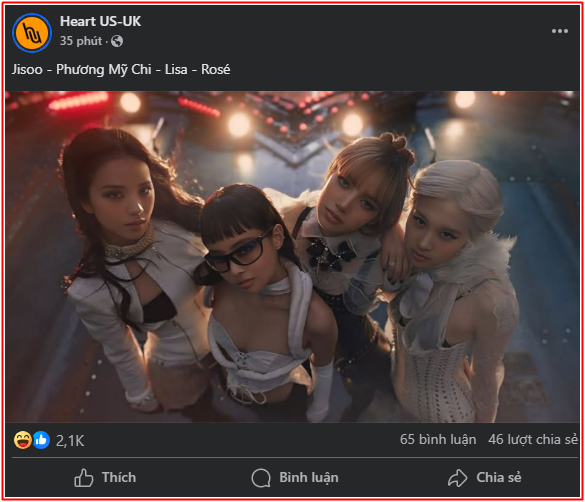Open the post photo of four women
Image resolution: width=585 pixels, height=502 pixels.
[x=292, y=257]
